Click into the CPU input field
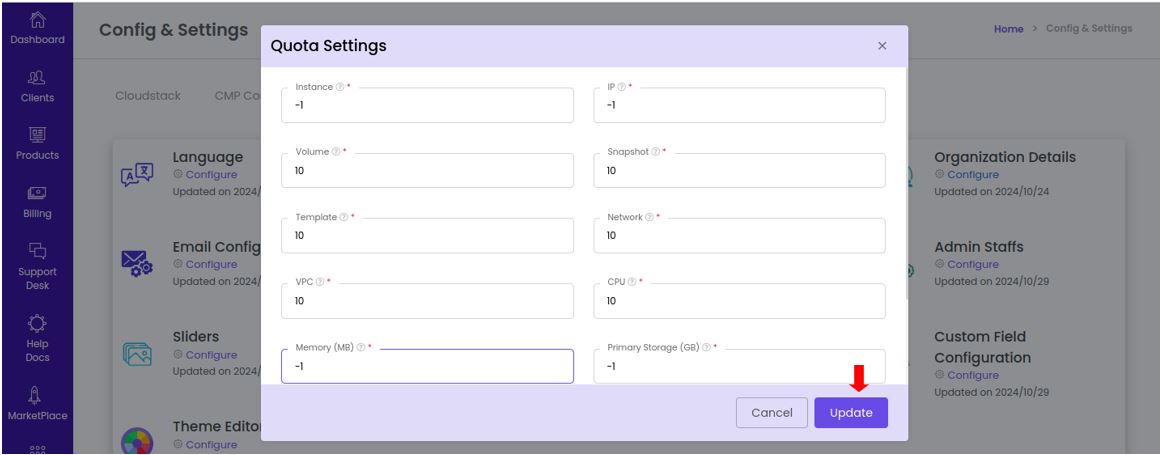This screenshot has width=1160, height=455. pyautogui.click(x=740, y=301)
